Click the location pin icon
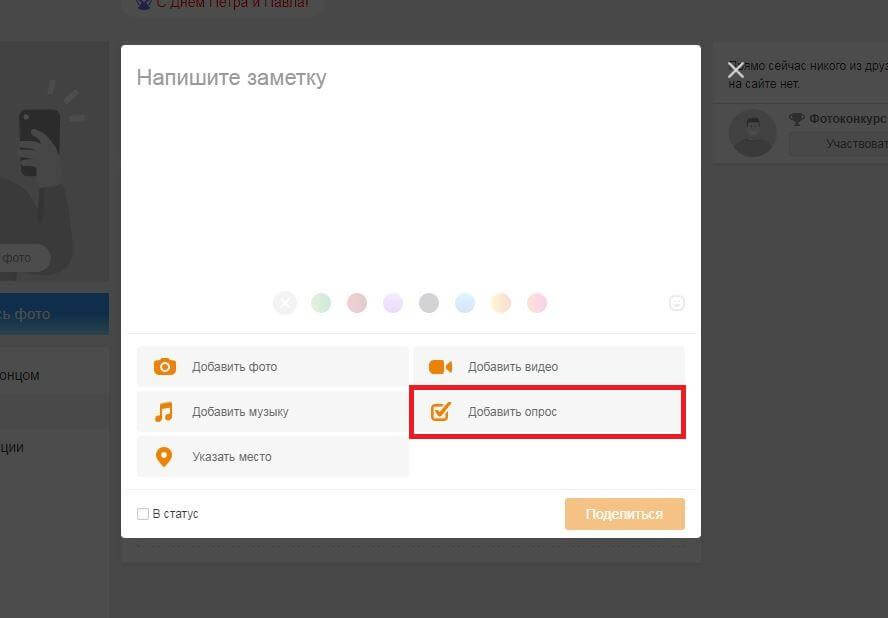The height and width of the screenshot is (618, 888). click(164, 457)
